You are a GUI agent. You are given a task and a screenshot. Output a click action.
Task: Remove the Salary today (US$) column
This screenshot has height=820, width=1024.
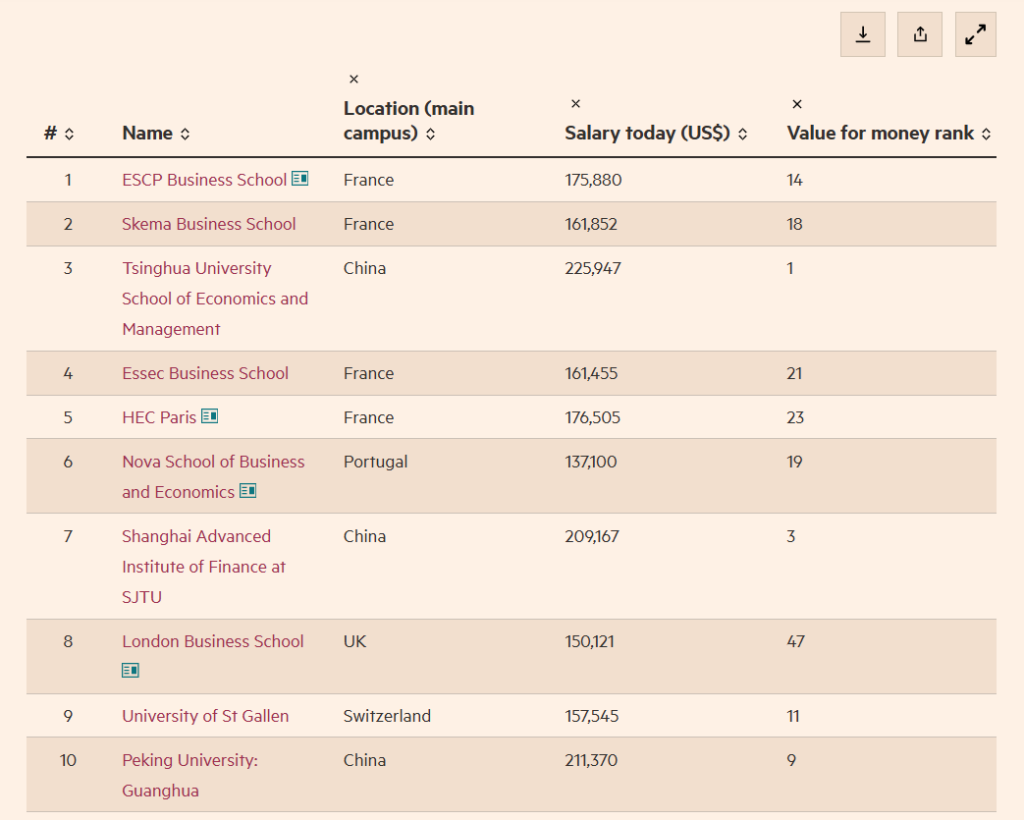click(575, 103)
